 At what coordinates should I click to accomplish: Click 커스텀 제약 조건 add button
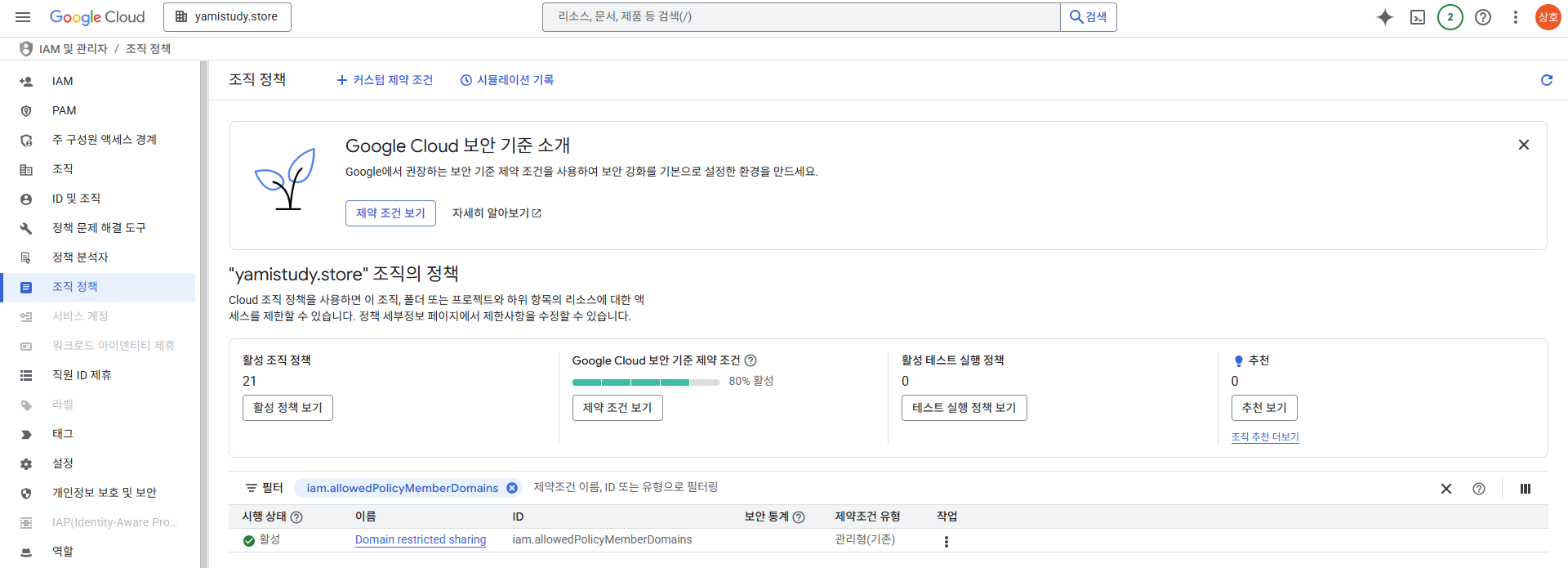click(385, 80)
